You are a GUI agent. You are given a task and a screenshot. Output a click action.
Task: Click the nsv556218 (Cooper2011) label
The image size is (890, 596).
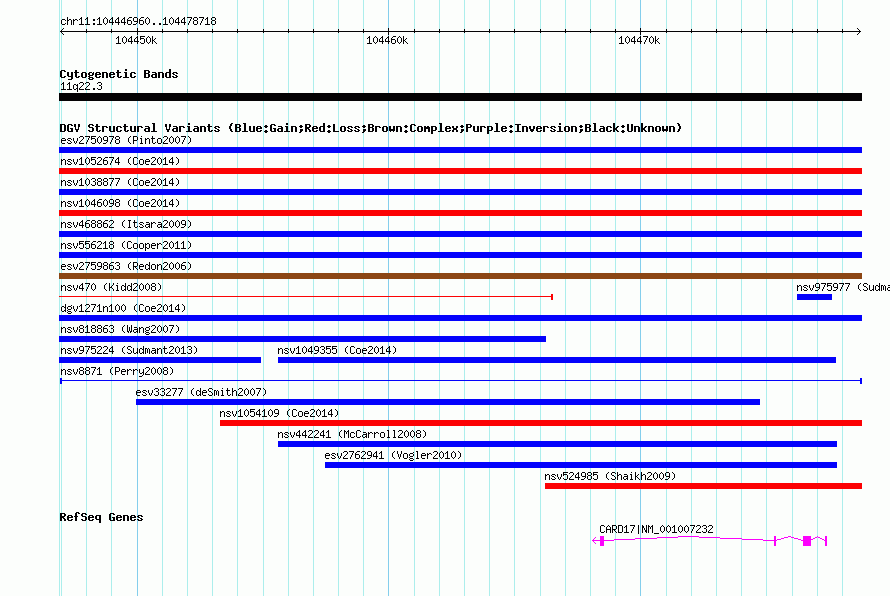[126, 245]
